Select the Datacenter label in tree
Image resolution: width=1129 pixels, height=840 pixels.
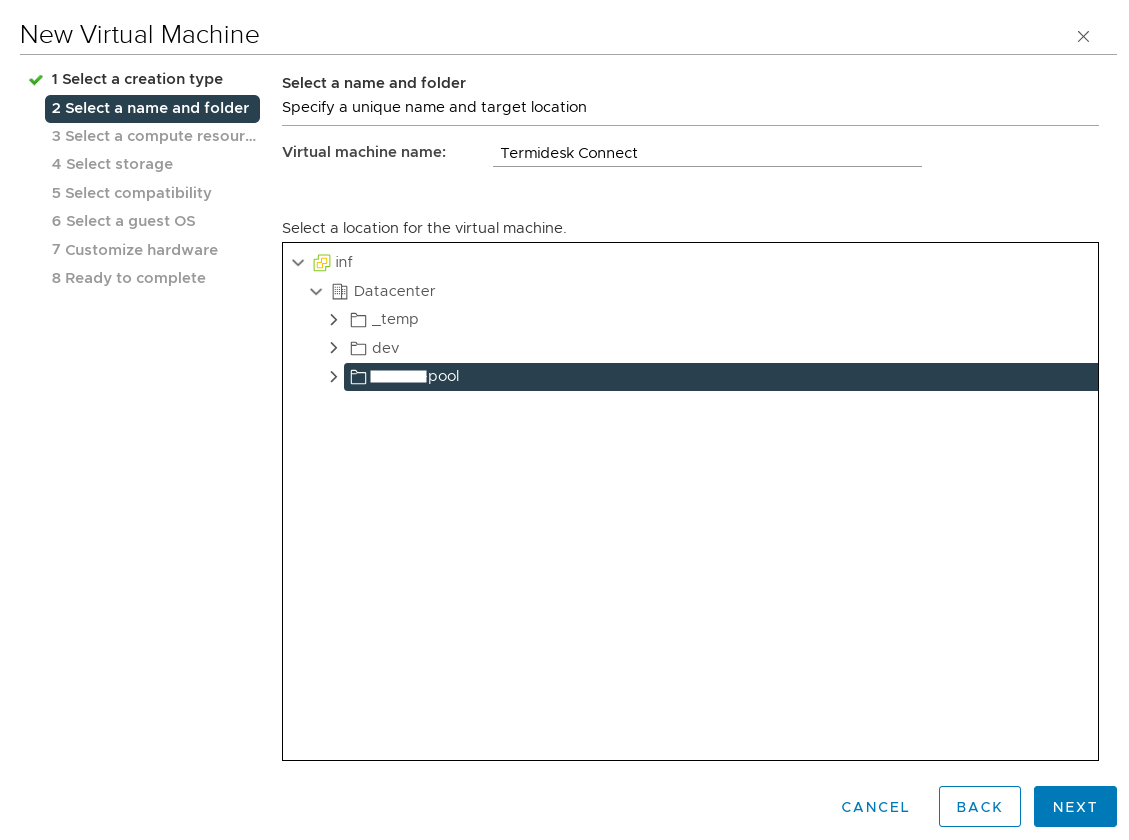(394, 291)
